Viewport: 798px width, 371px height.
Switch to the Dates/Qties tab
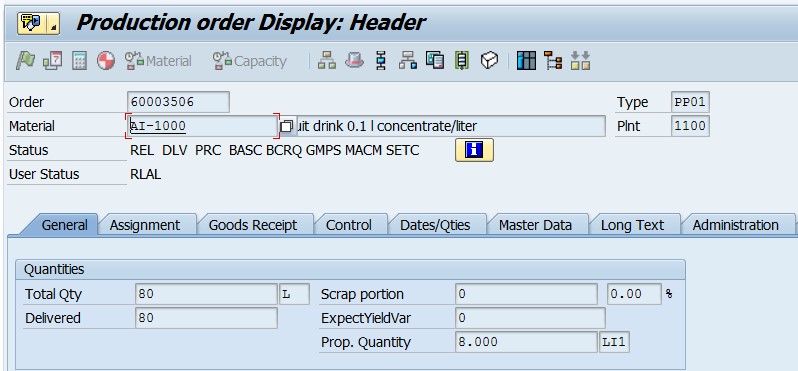coord(435,225)
